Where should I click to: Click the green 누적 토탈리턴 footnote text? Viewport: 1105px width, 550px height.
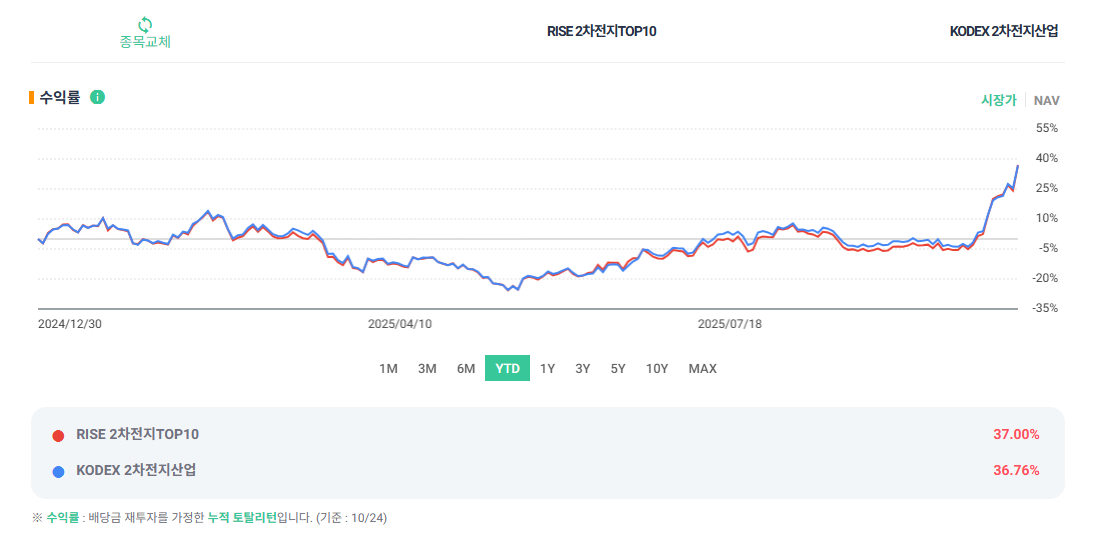coord(242,518)
